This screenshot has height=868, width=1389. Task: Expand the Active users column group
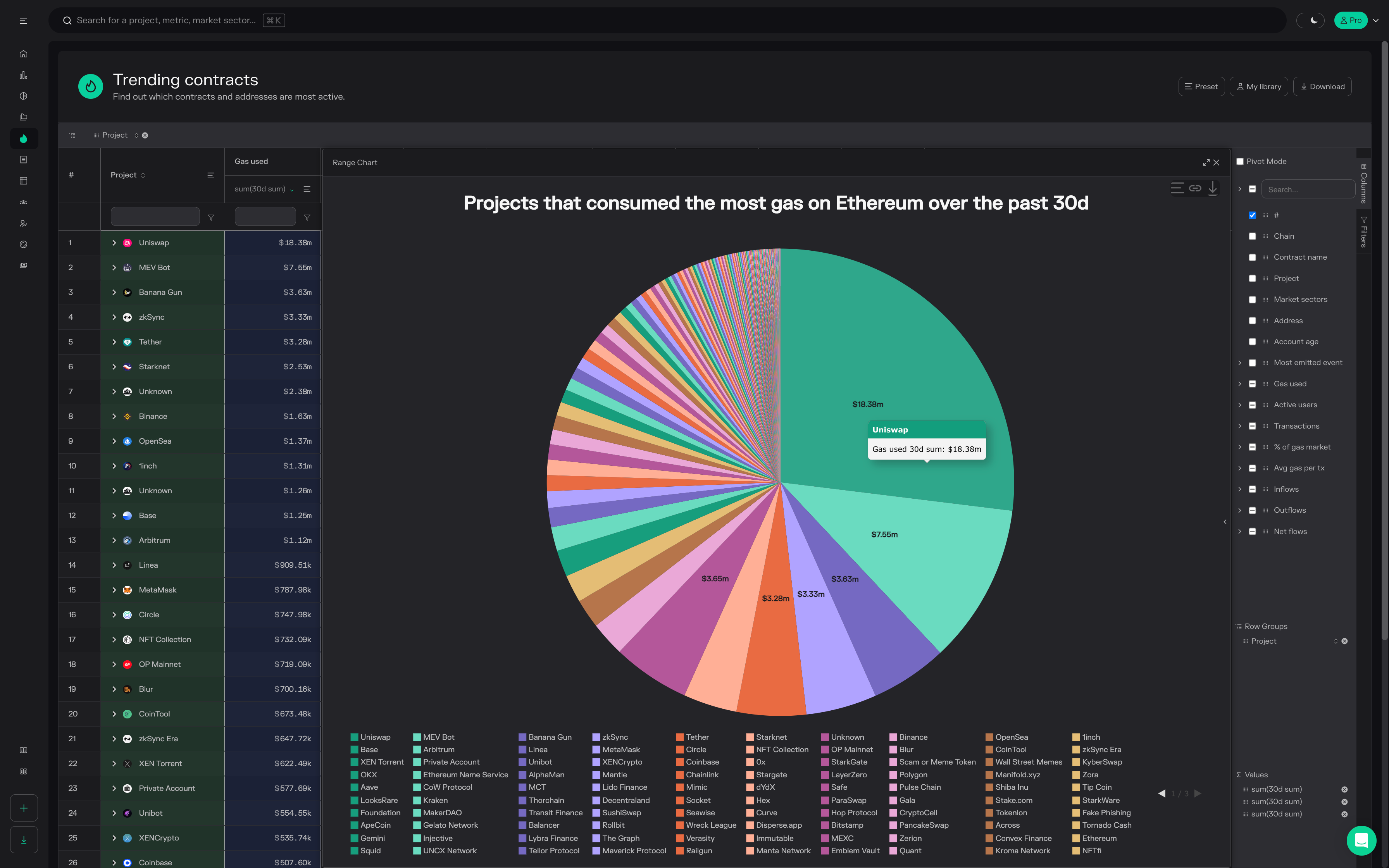pos(1240,405)
